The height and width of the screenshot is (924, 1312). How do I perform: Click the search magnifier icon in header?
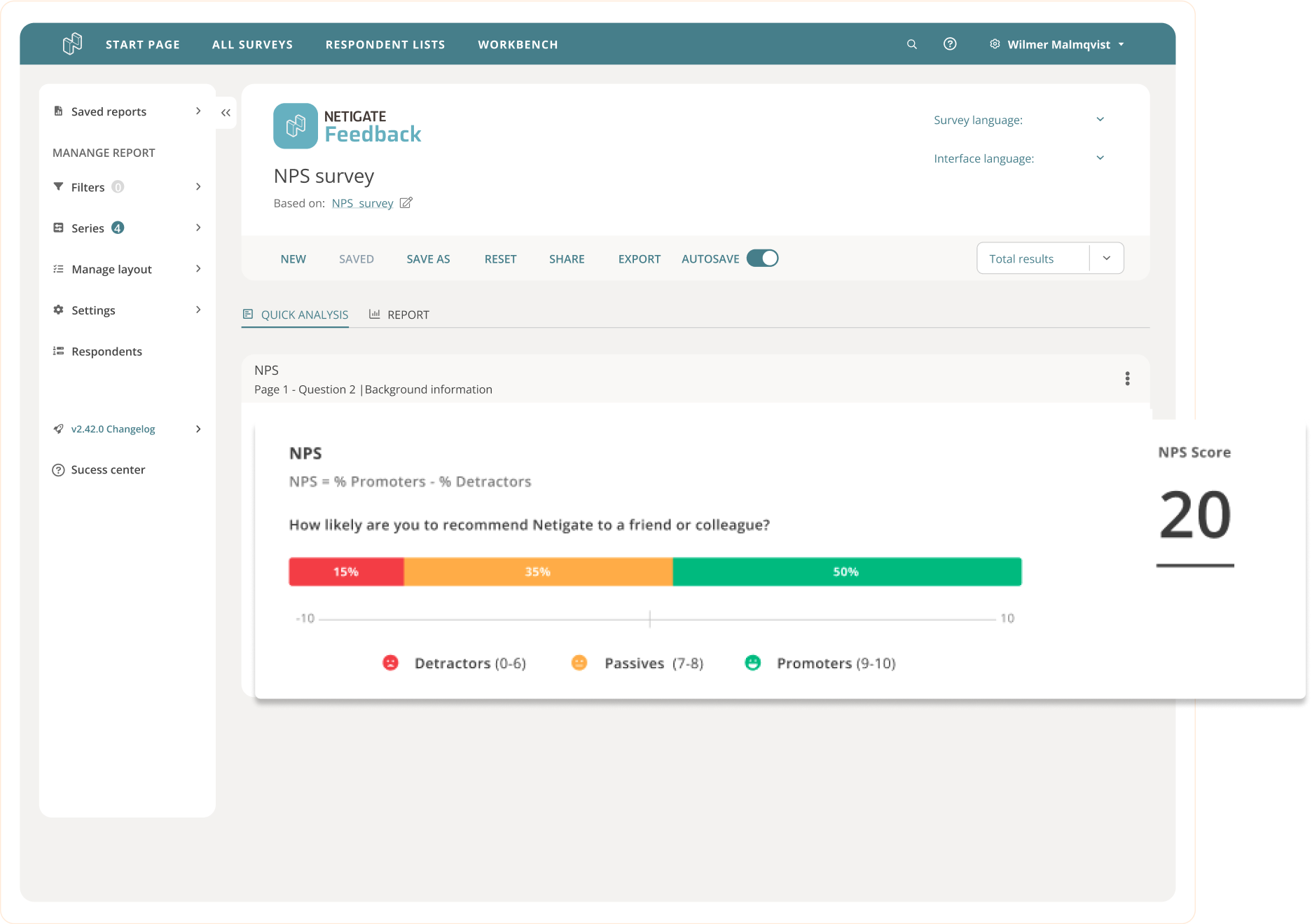click(911, 44)
